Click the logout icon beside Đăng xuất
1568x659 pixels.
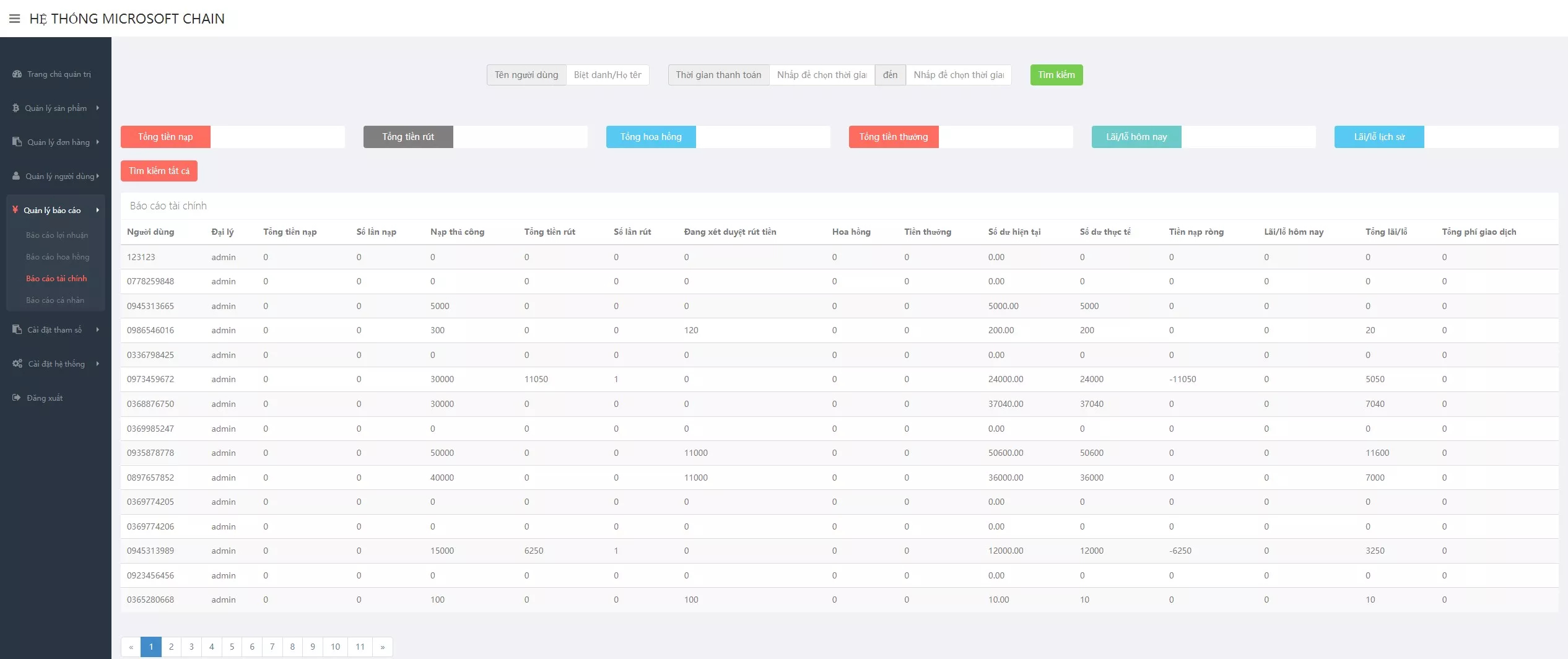point(17,398)
